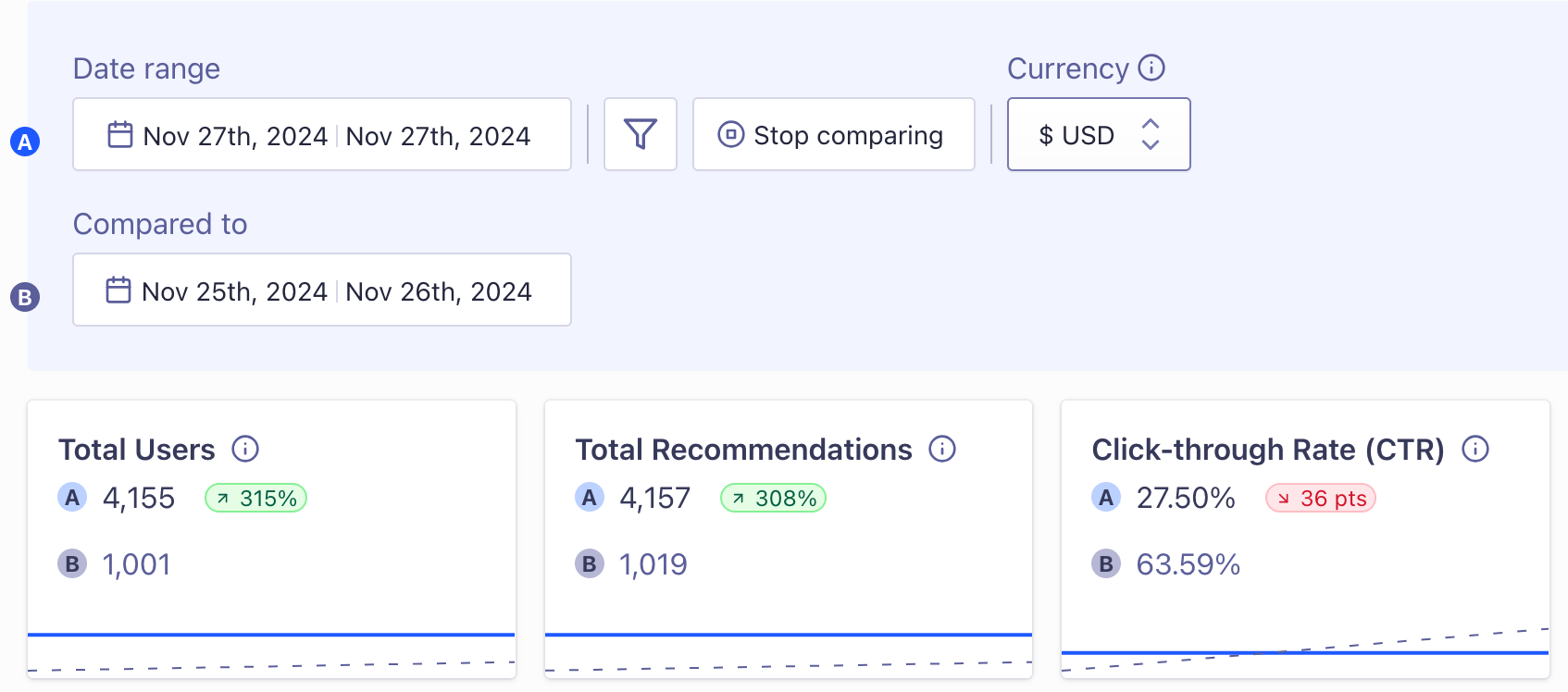Click the calendar icon in Compared to field

coord(118,290)
